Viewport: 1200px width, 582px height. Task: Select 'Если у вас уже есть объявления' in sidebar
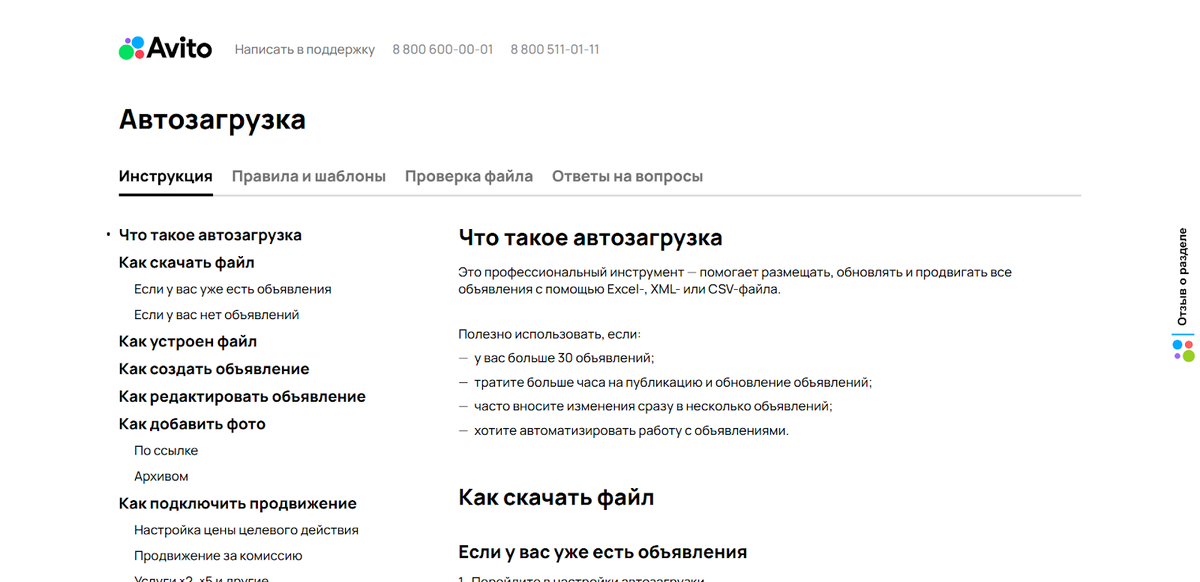(x=233, y=289)
